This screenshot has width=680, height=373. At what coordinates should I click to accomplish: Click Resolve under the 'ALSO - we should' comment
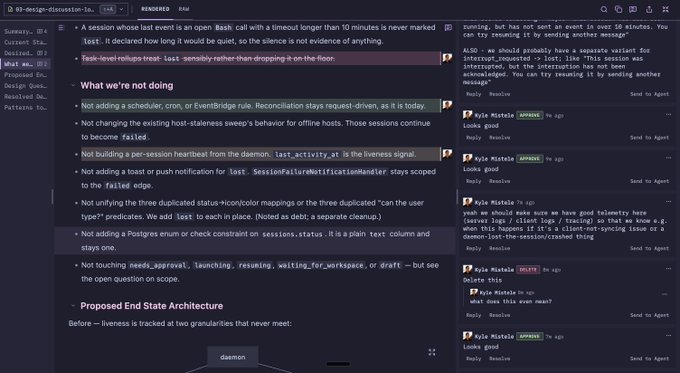point(500,94)
